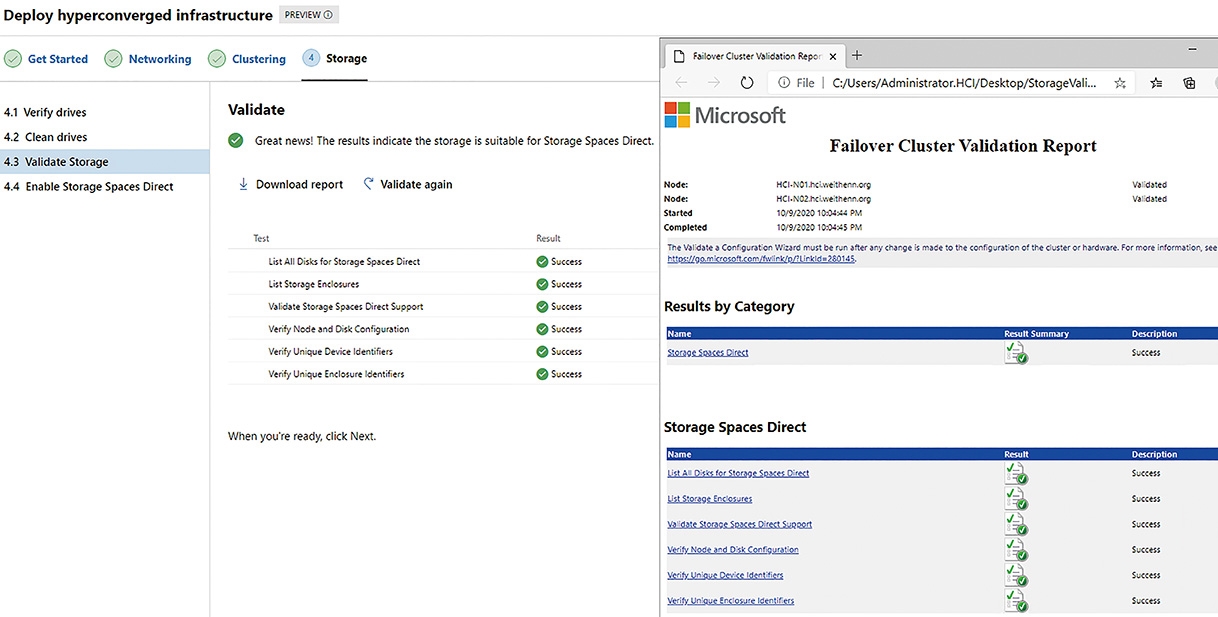The width and height of the screenshot is (1218, 617).
Task: Click report result icon for Verify Unique Enclosure Identifiers
Action: coord(1016,600)
